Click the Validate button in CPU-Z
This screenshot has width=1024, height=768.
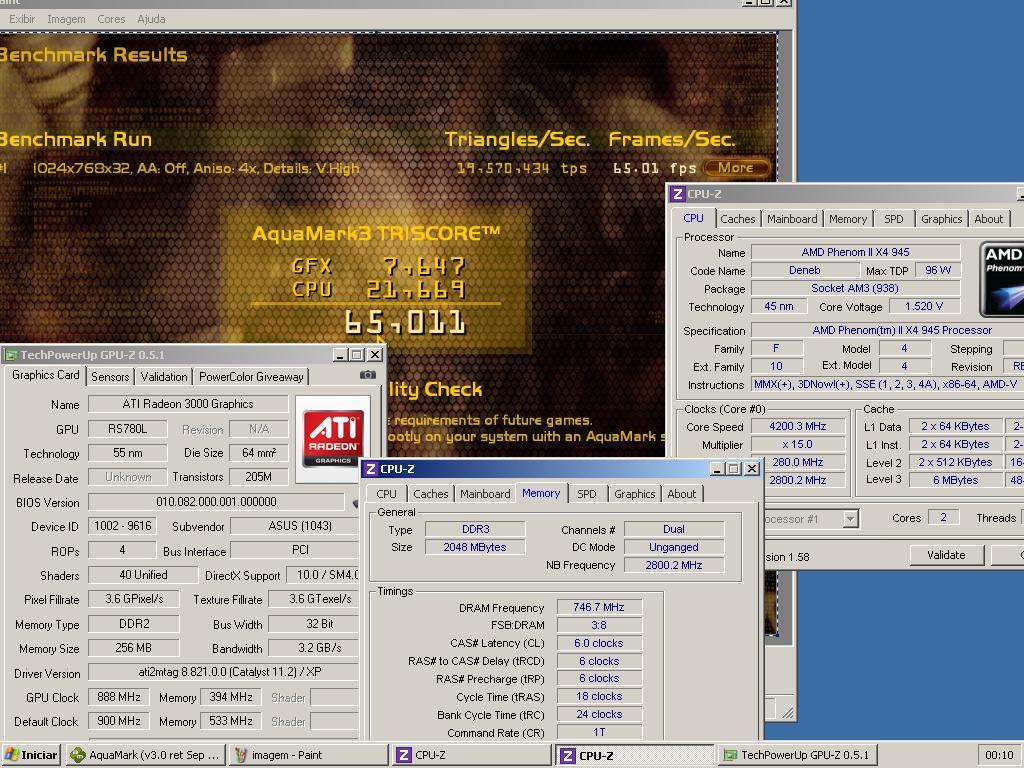pos(946,555)
